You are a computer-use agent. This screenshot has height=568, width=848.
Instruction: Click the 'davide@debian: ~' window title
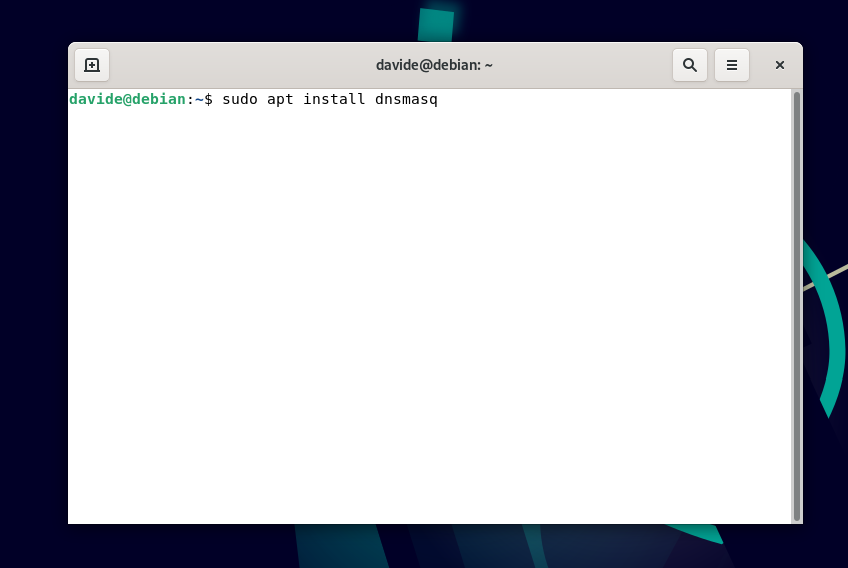pos(434,65)
